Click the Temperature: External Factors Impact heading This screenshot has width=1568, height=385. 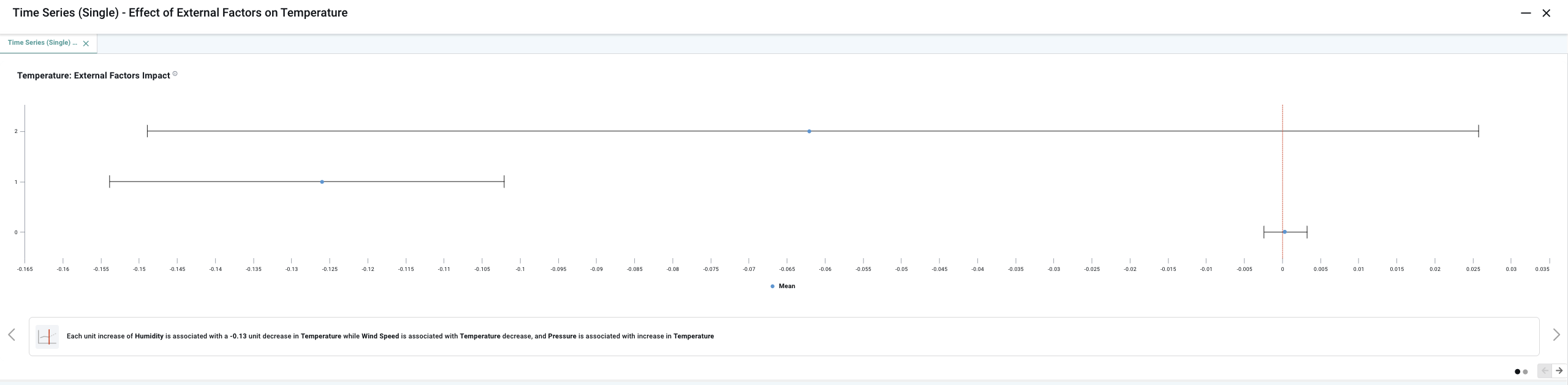pyautogui.click(x=93, y=75)
